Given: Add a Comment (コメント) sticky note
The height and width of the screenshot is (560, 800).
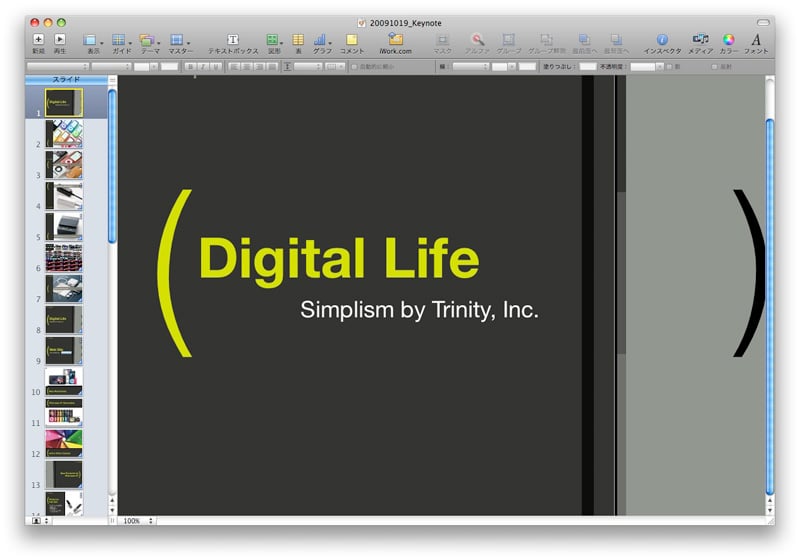Looking at the screenshot, I should (352, 40).
